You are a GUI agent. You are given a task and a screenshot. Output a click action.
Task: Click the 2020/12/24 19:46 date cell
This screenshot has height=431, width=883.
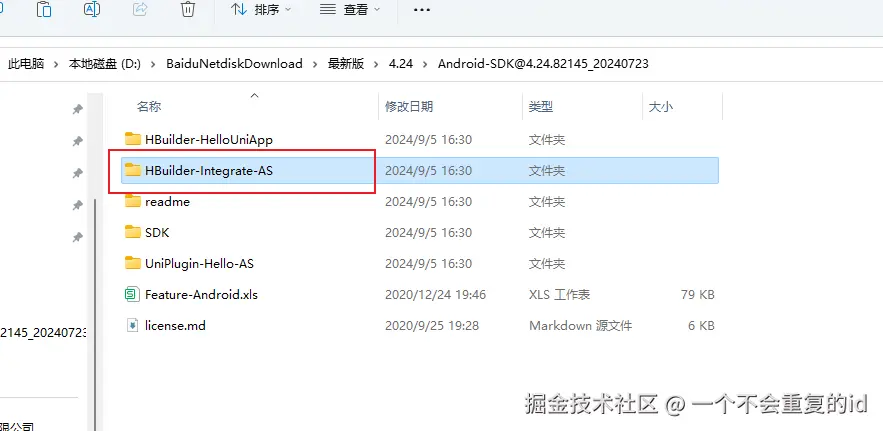[x=435, y=295]
